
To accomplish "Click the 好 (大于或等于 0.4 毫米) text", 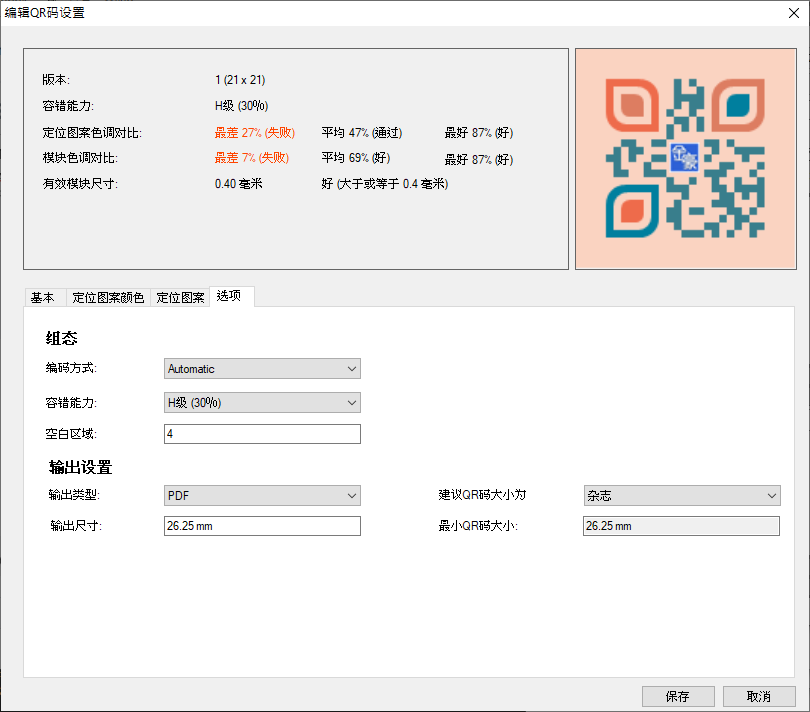I will (x=385, y=184).
